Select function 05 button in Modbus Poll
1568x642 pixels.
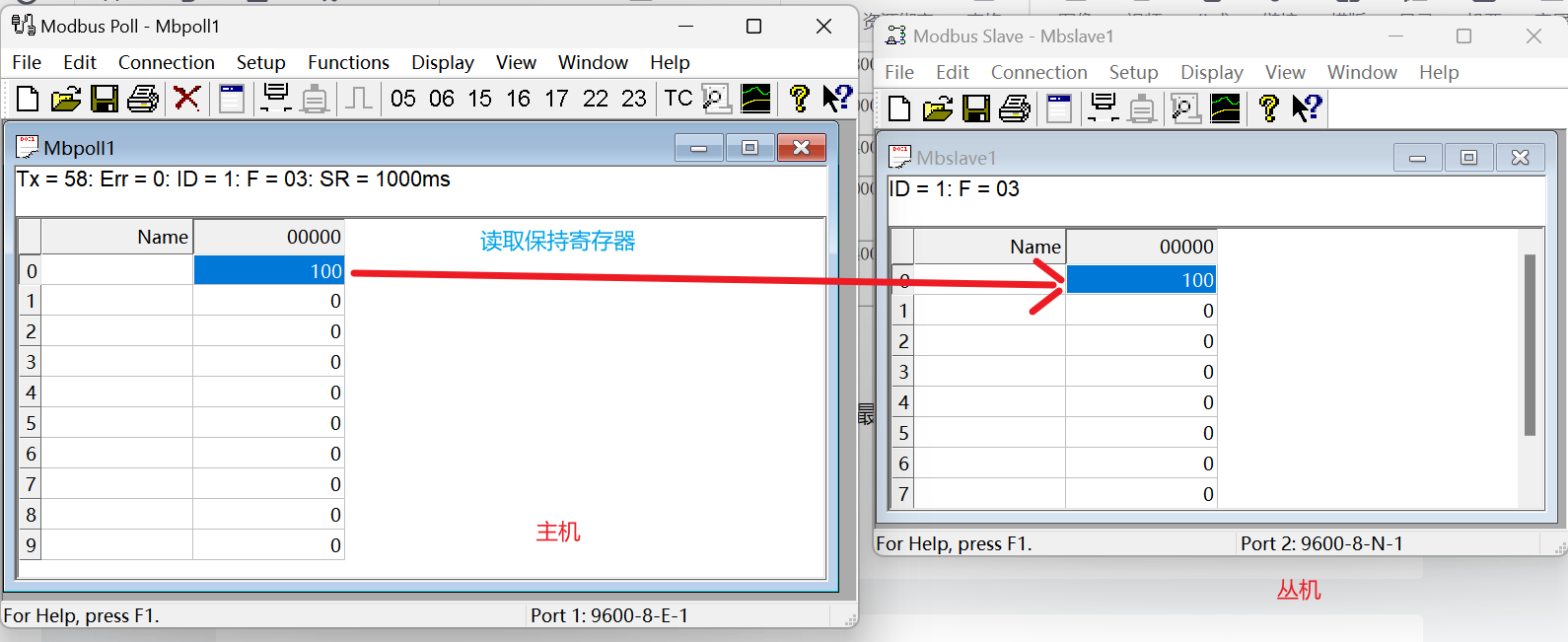(403, 99)
